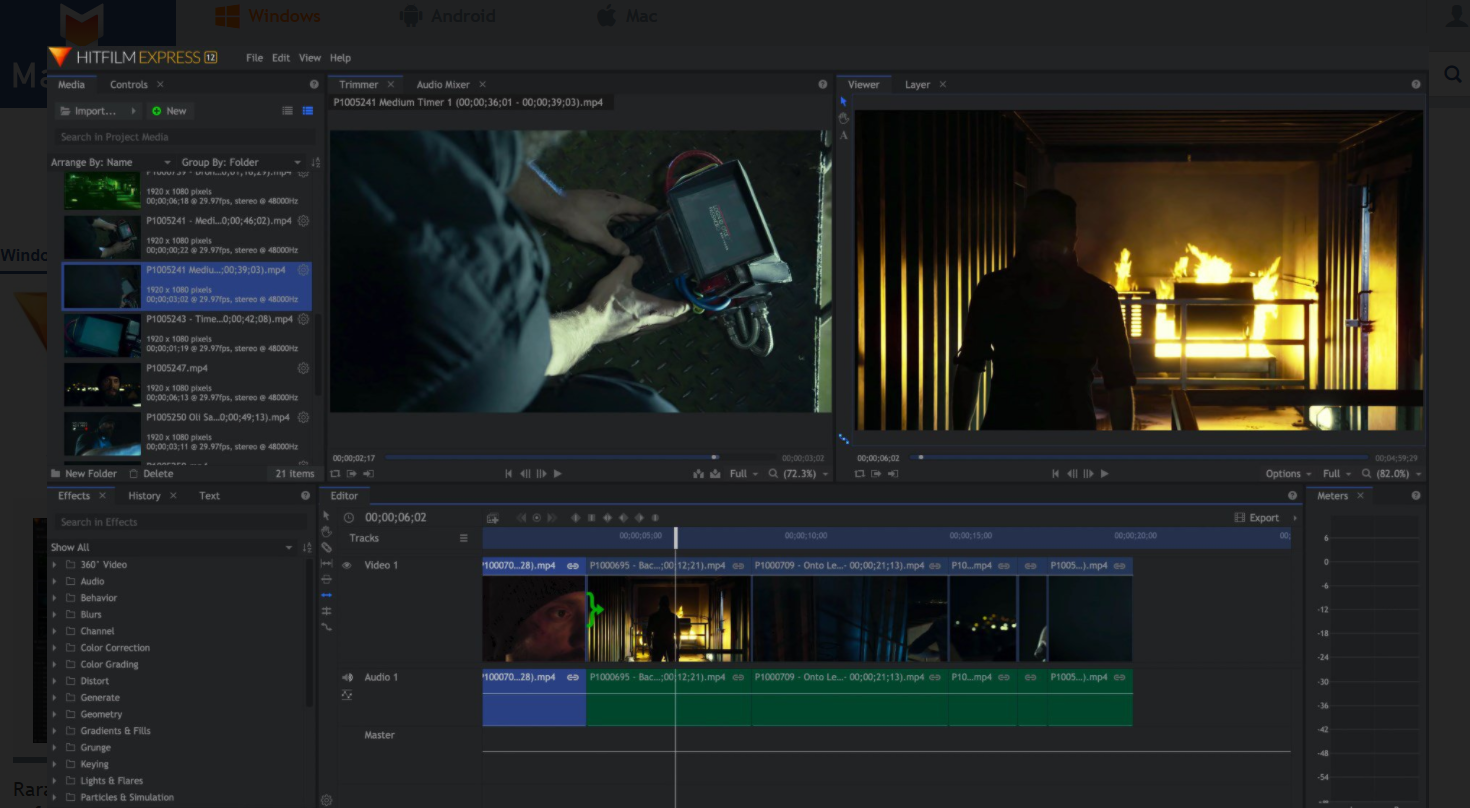Jump to start in the Viewer transport

pos(1055,474)
